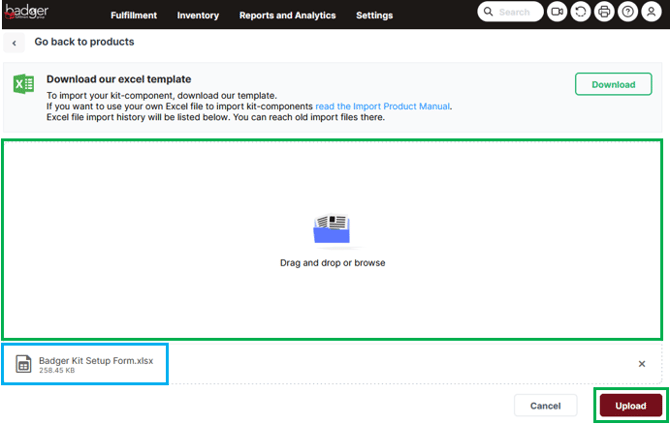The image size is (670, 424).
Task: Open the user profile icon
Action: [651, 13]
